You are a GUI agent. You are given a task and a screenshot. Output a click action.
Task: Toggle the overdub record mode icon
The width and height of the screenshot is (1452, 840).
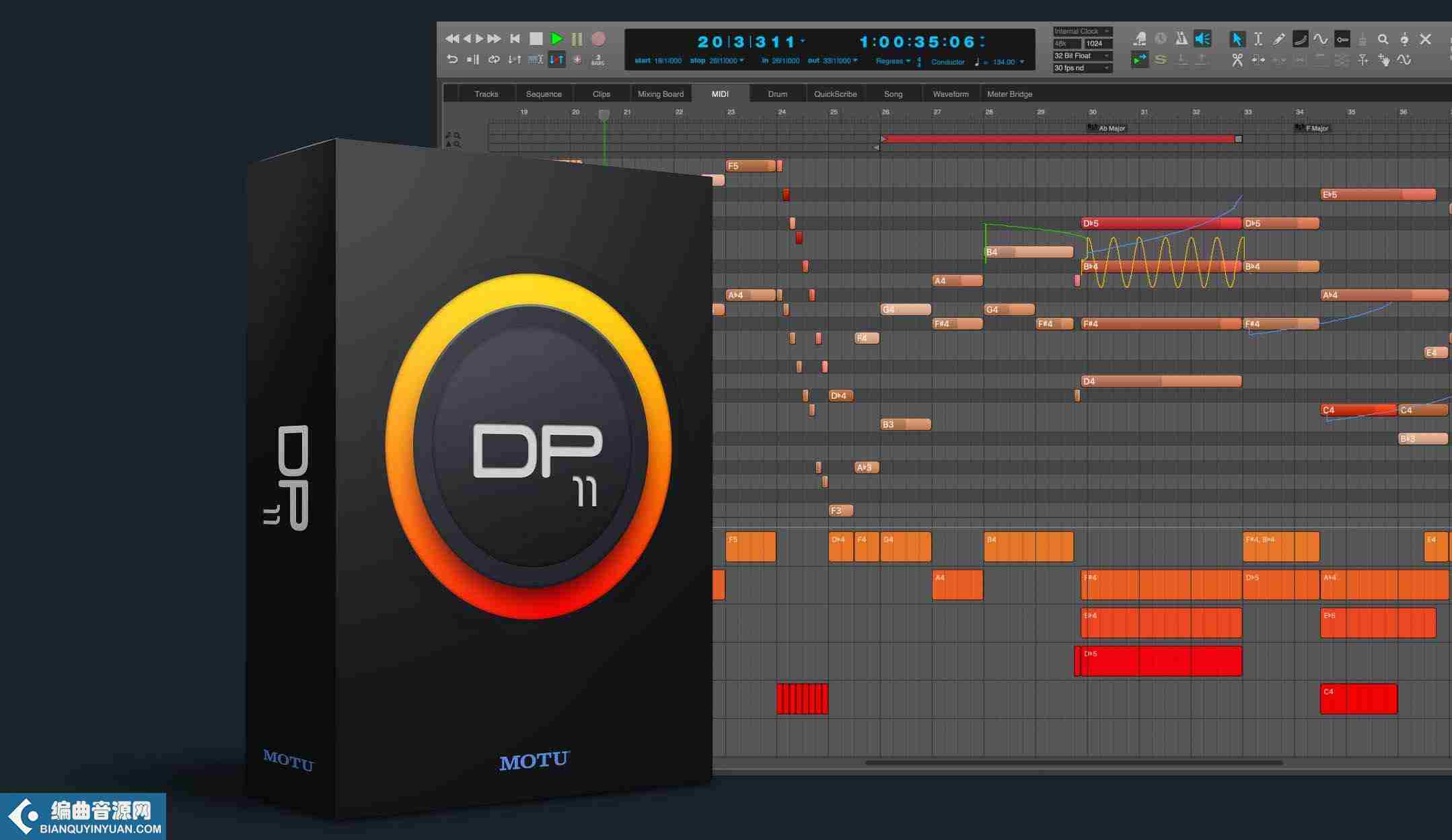coord(577,60)
